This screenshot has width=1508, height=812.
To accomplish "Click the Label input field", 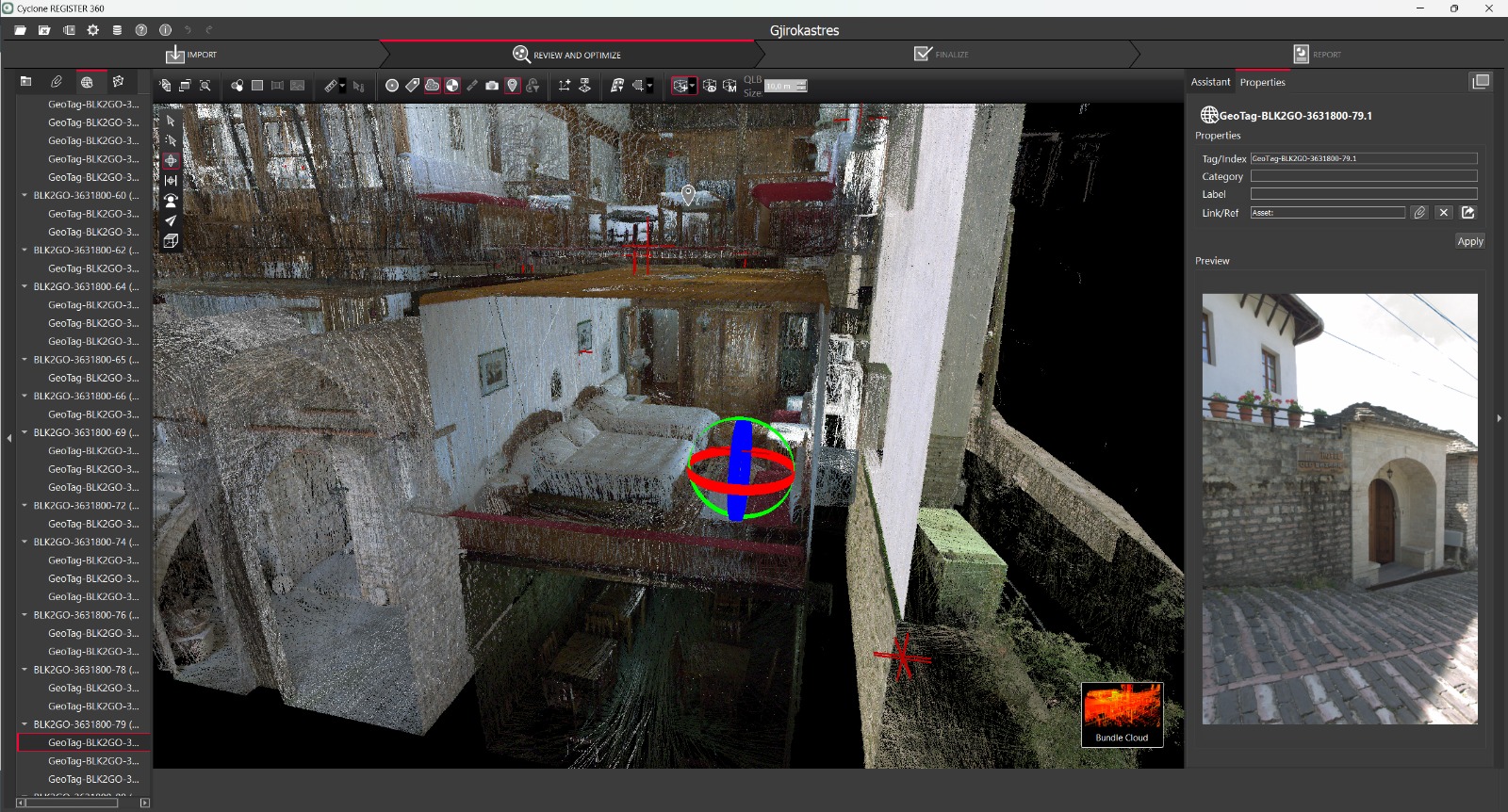I will [1364, 194].
